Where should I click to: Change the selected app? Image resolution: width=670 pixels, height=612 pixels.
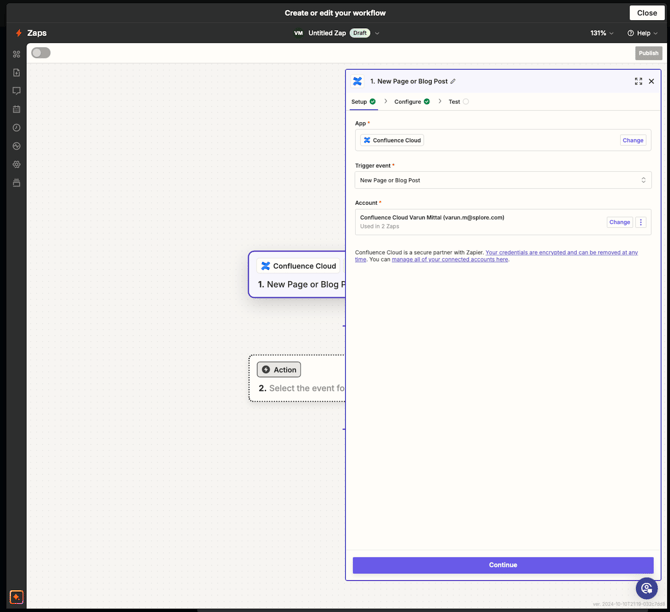[x=633, y=140]
